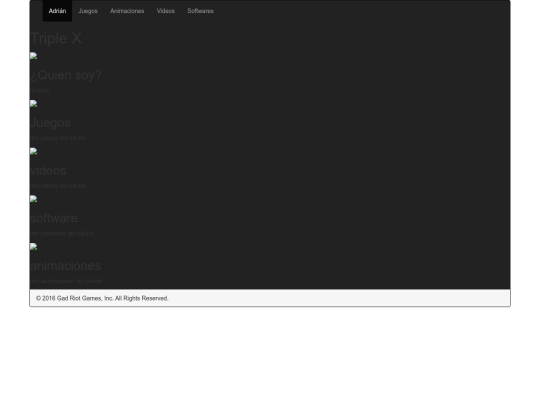
Task: Click the mis animaciones bla bla bla paragraph
Action: click(66, 281)
